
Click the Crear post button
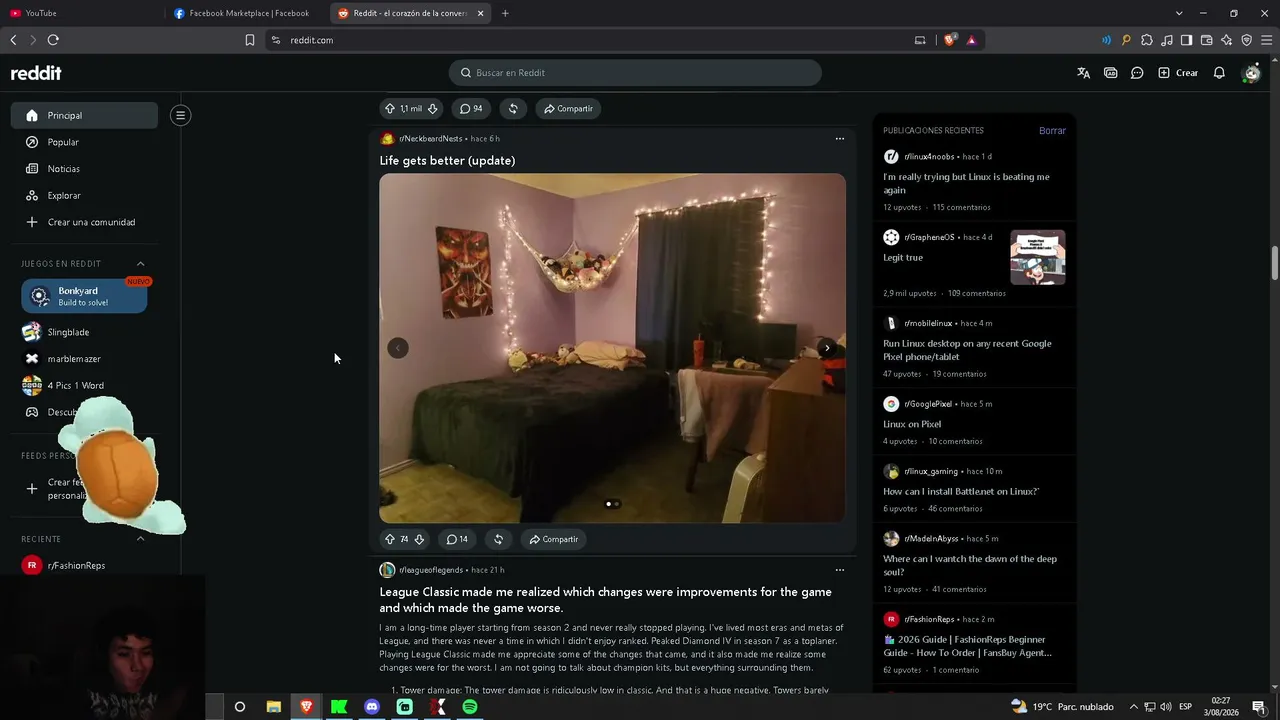(x=1178, y=73)
